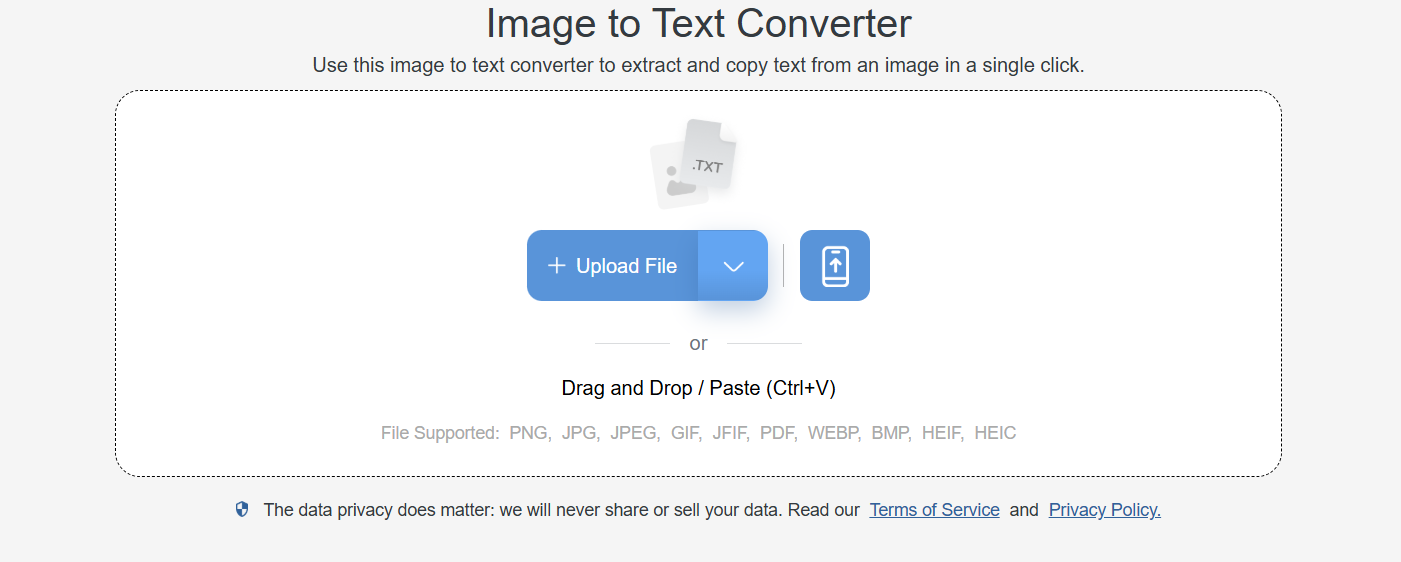Click the plus icon on Upload File
1401x562 pixels.
click(x=557, y=266)
